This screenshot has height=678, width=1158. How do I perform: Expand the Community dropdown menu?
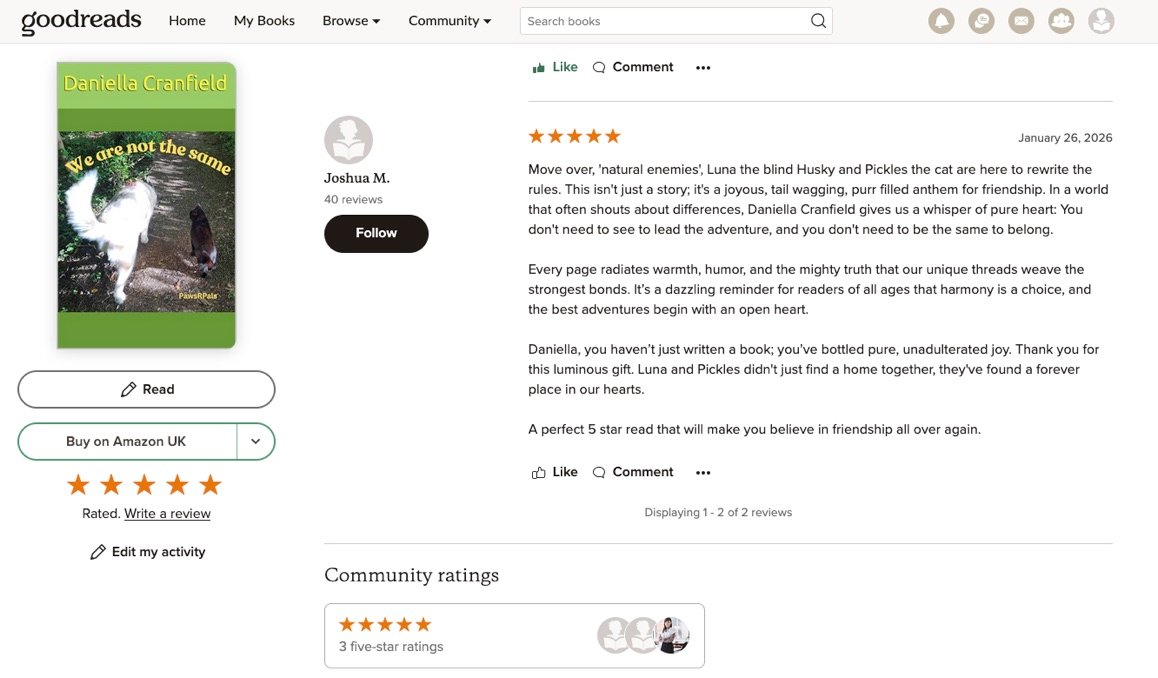(x=450, y=21)
